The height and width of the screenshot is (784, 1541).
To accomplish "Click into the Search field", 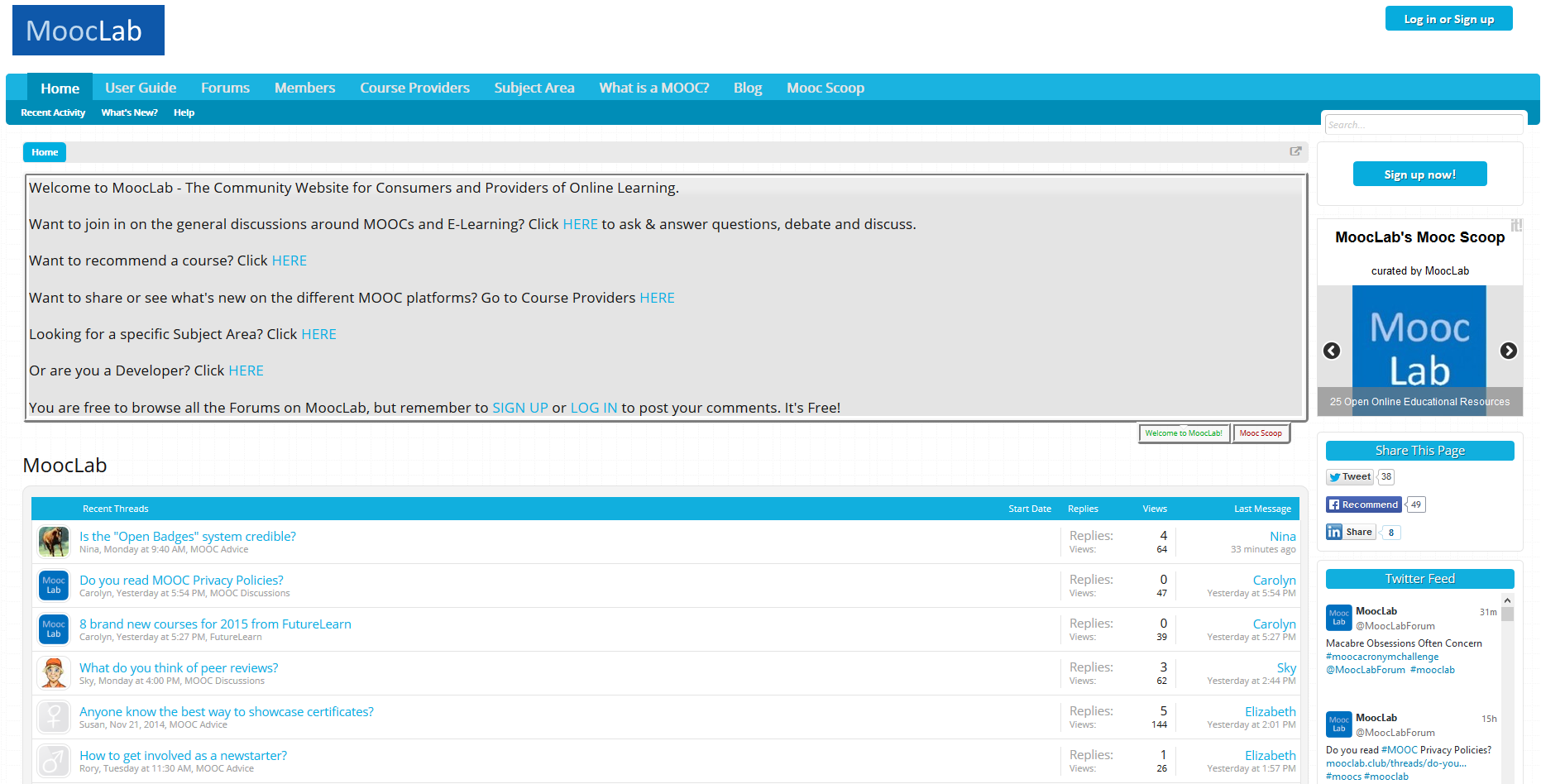I will coord(1424,125).
